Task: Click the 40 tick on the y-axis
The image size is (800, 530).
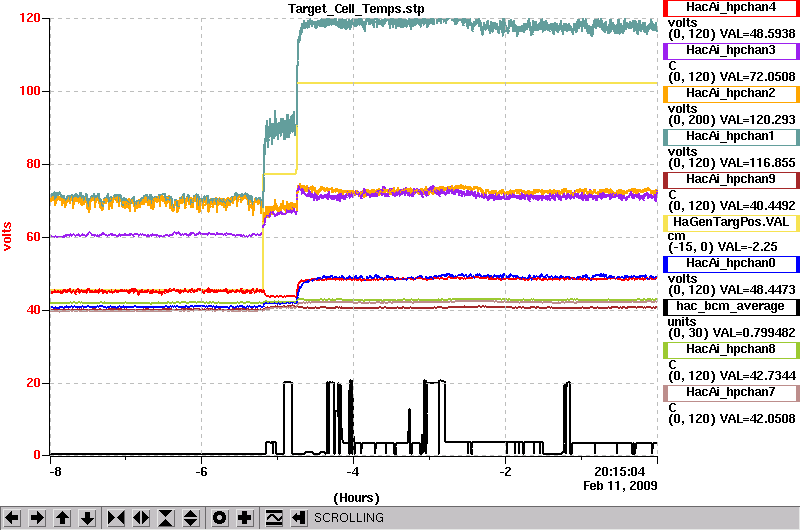Action: [x=33, y=310]
